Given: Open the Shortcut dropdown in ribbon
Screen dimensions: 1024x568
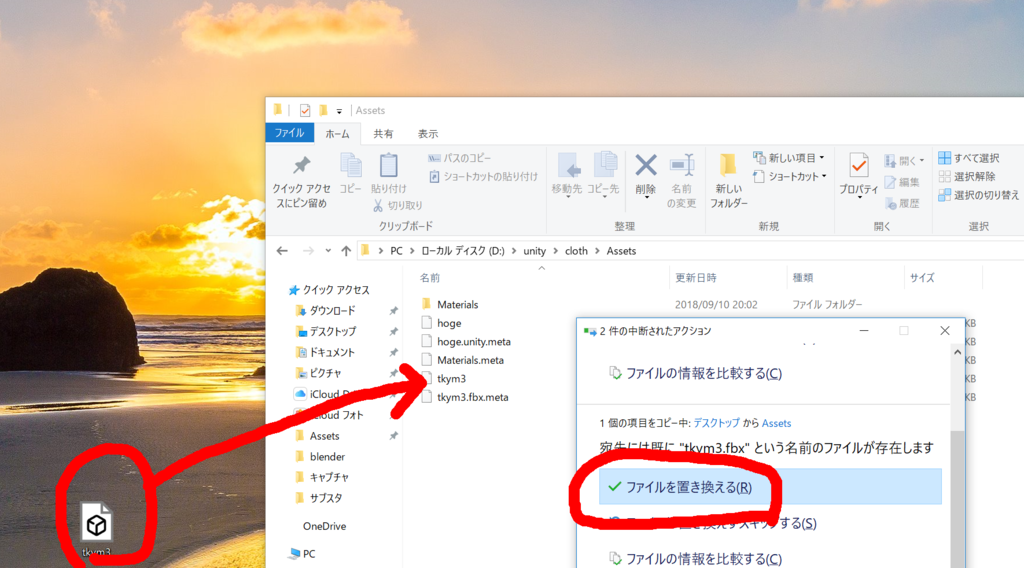Looking at the screenshot, I should pos(790,176).
